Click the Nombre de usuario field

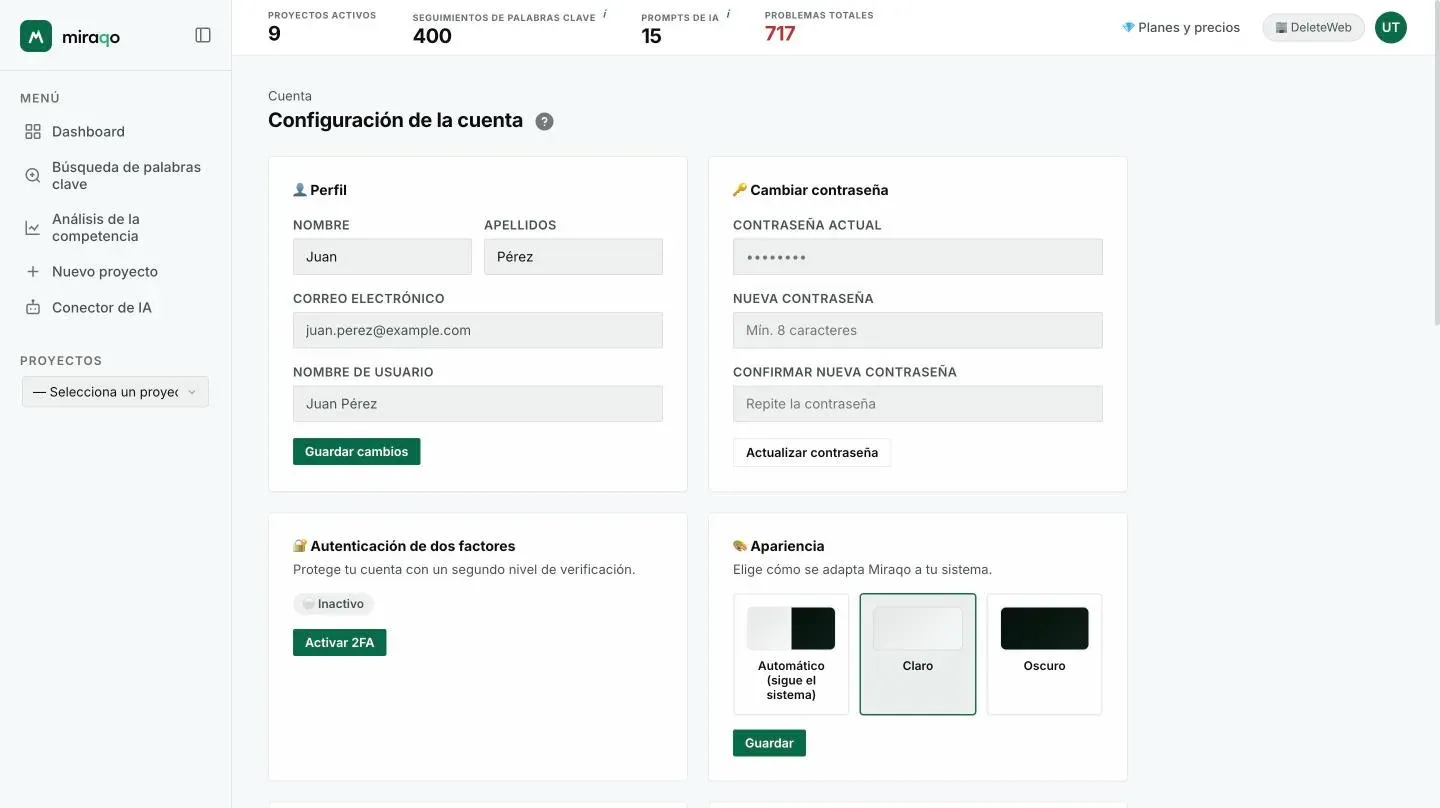pos(478,404)
